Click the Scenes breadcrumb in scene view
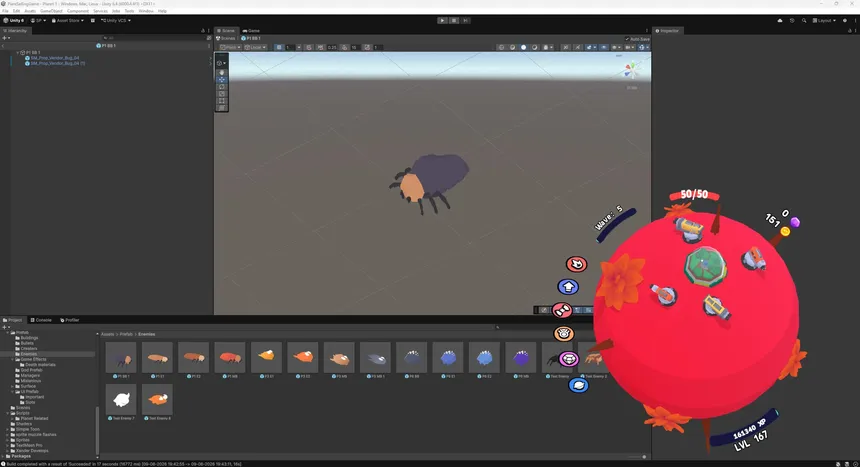 pos(226,38)
